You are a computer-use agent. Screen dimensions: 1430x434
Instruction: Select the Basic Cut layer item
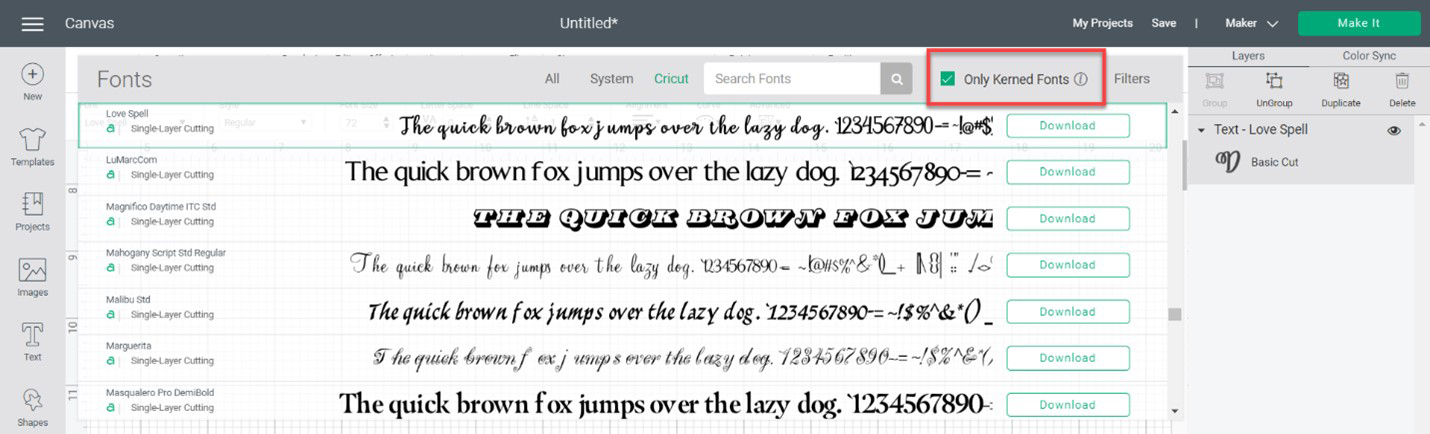(1301, 162)
